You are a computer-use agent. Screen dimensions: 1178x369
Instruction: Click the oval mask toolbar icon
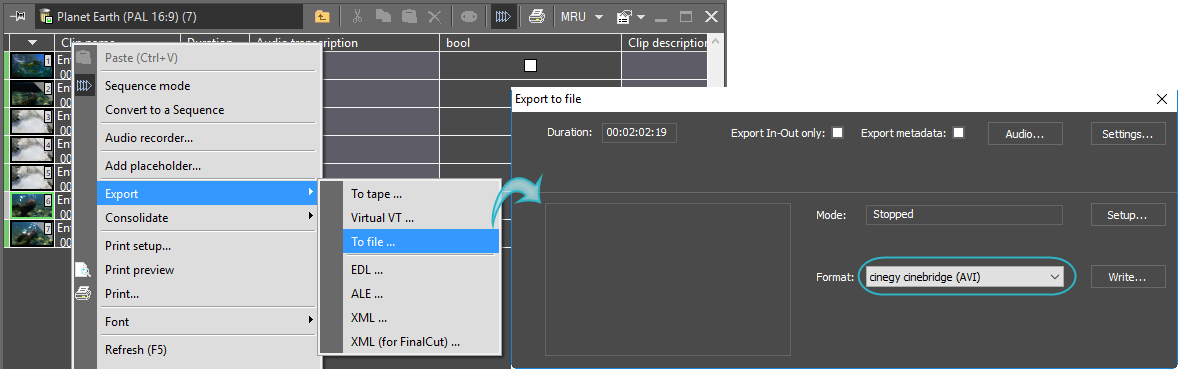click(x=469, y=16)
